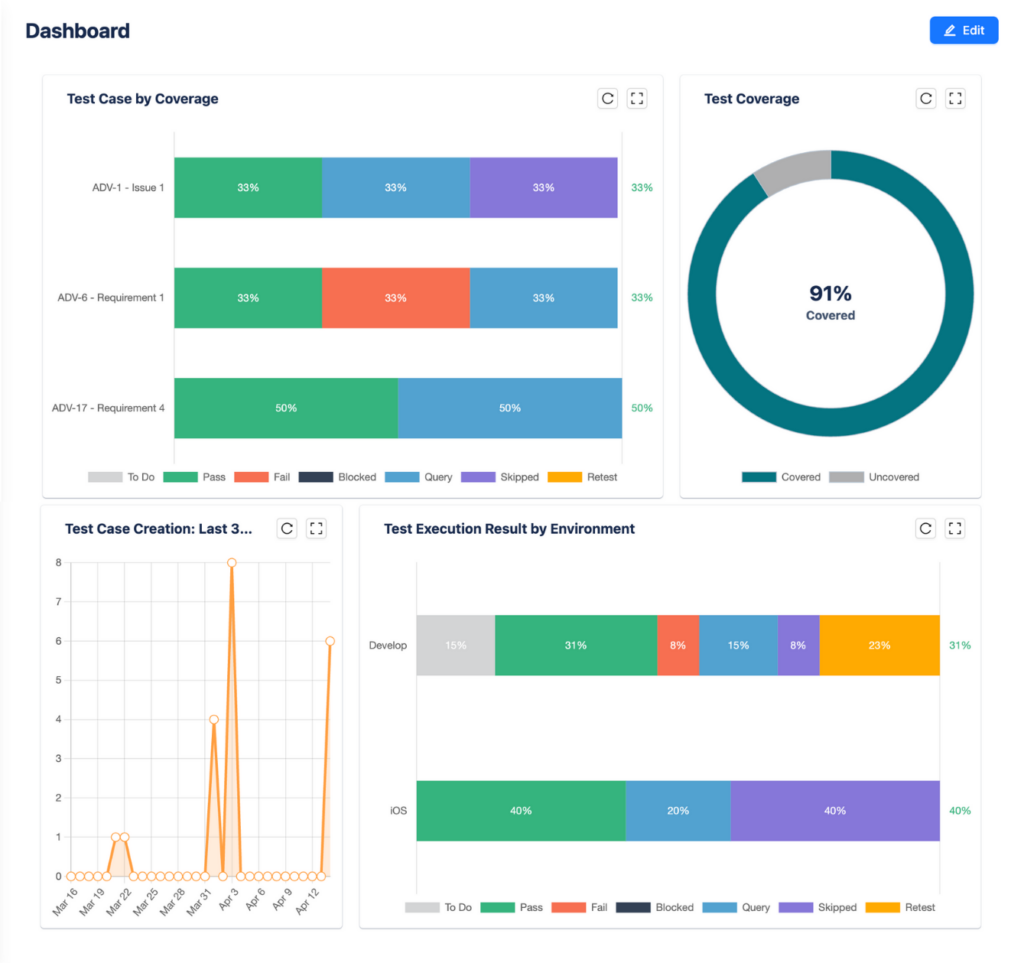Click the Edit dashboard button
Screen dimensions: 1024x963
coord(964,31)
